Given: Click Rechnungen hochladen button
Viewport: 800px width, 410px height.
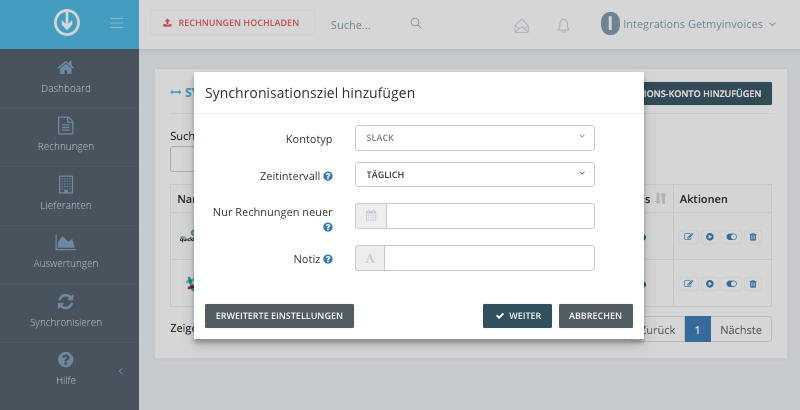Looking at the screenshot, I should (232, 23).
